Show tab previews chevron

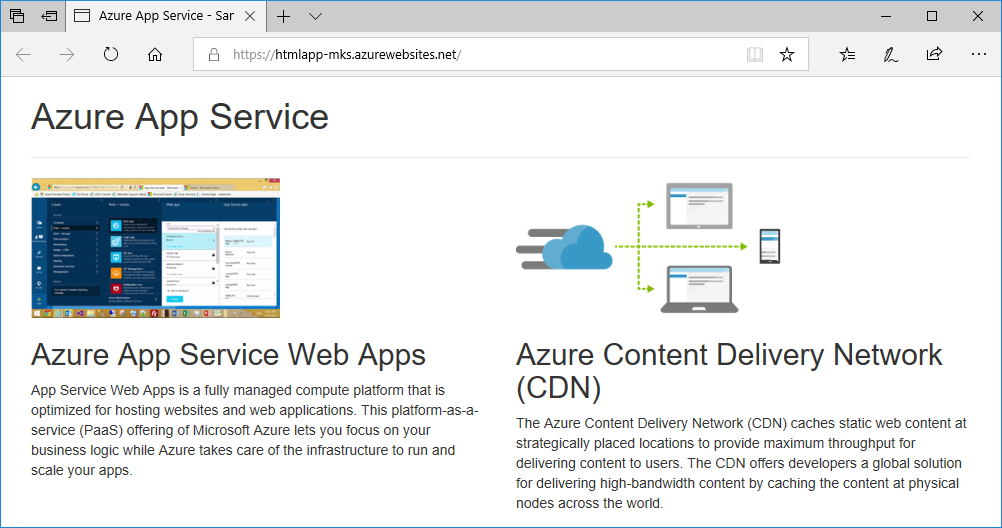click(x=315, y=17)
